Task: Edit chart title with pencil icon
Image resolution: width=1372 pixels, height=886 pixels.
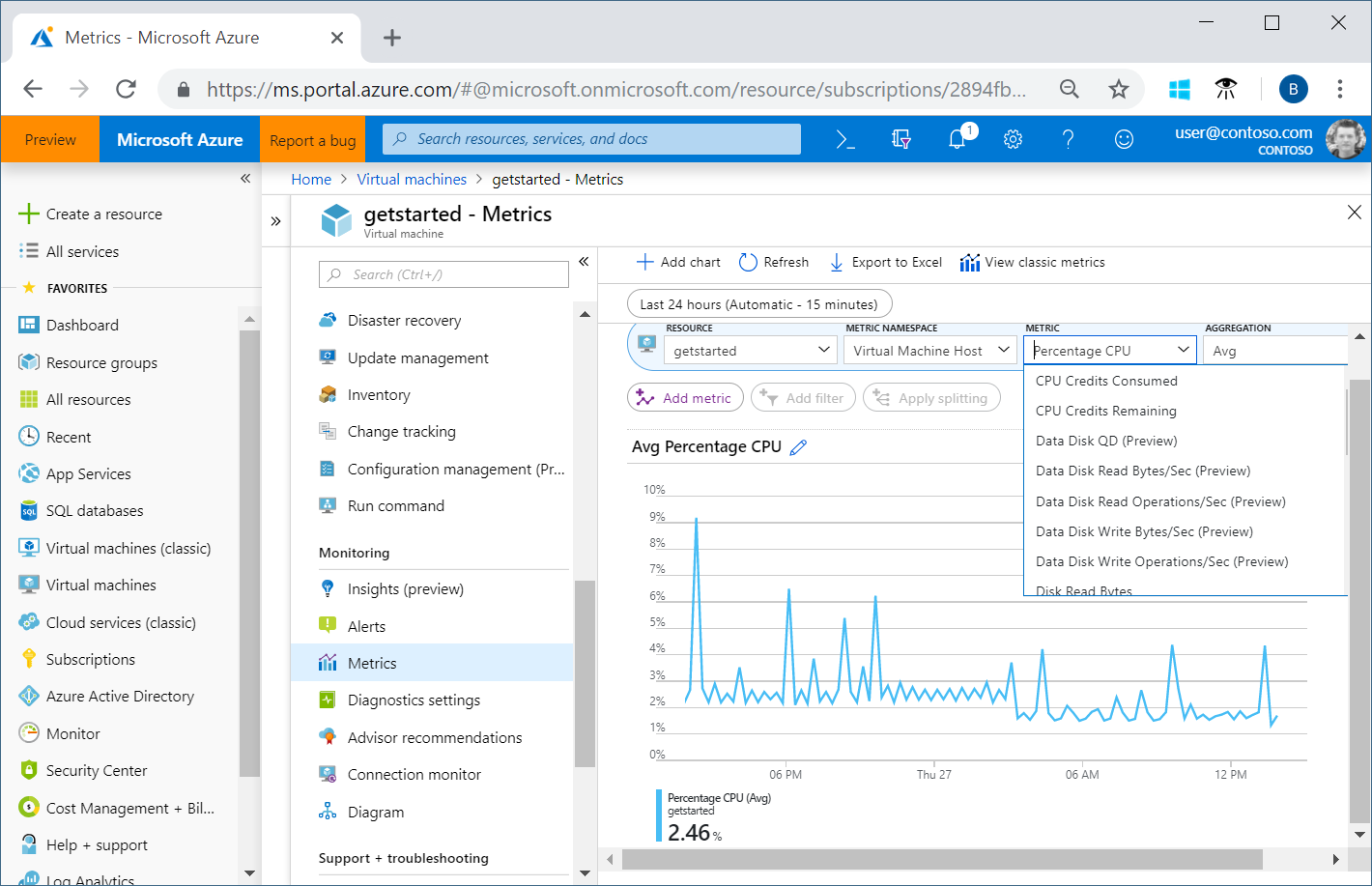Action: click(798, 446)
